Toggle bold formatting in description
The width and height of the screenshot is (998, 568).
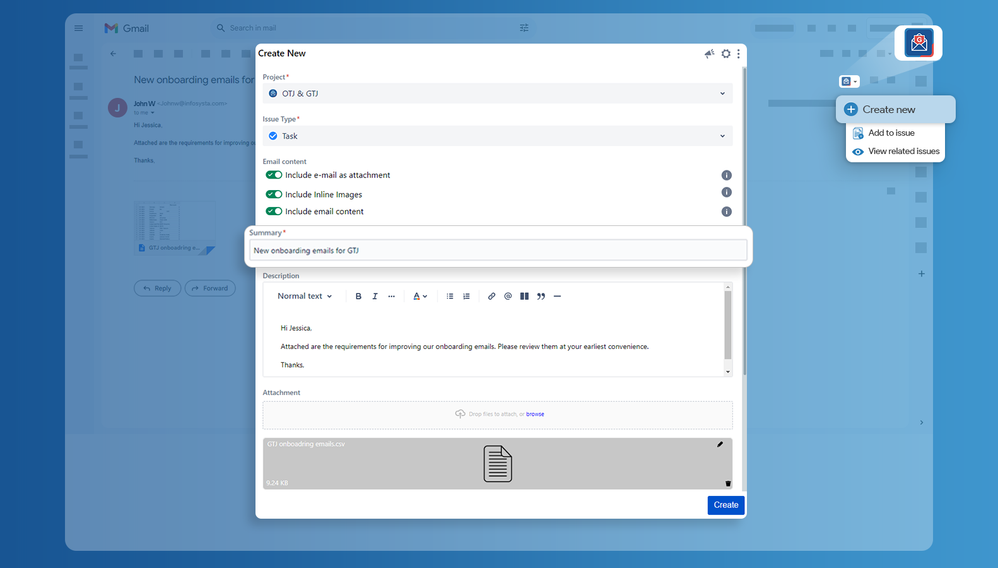coord(358,296)
